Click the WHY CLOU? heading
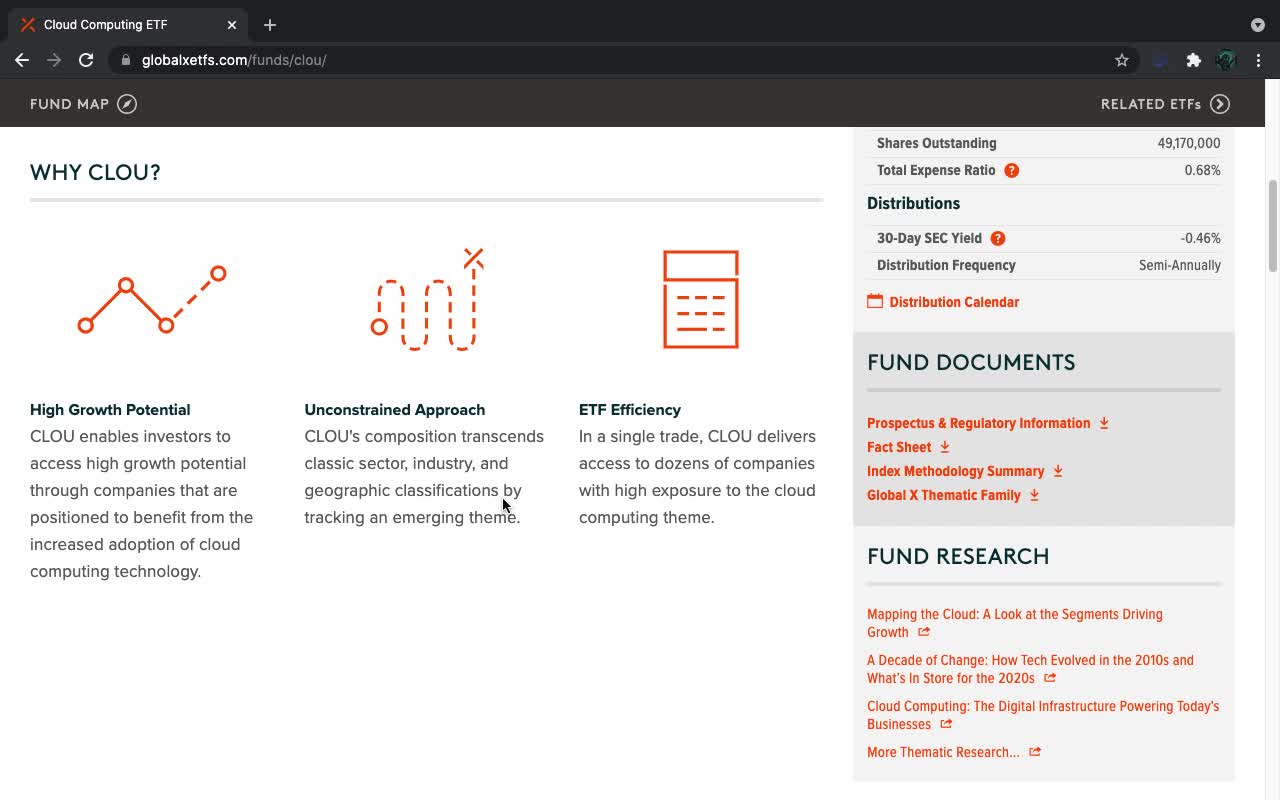This screenshot has height=800, width=1280. (x=95, y=172)
